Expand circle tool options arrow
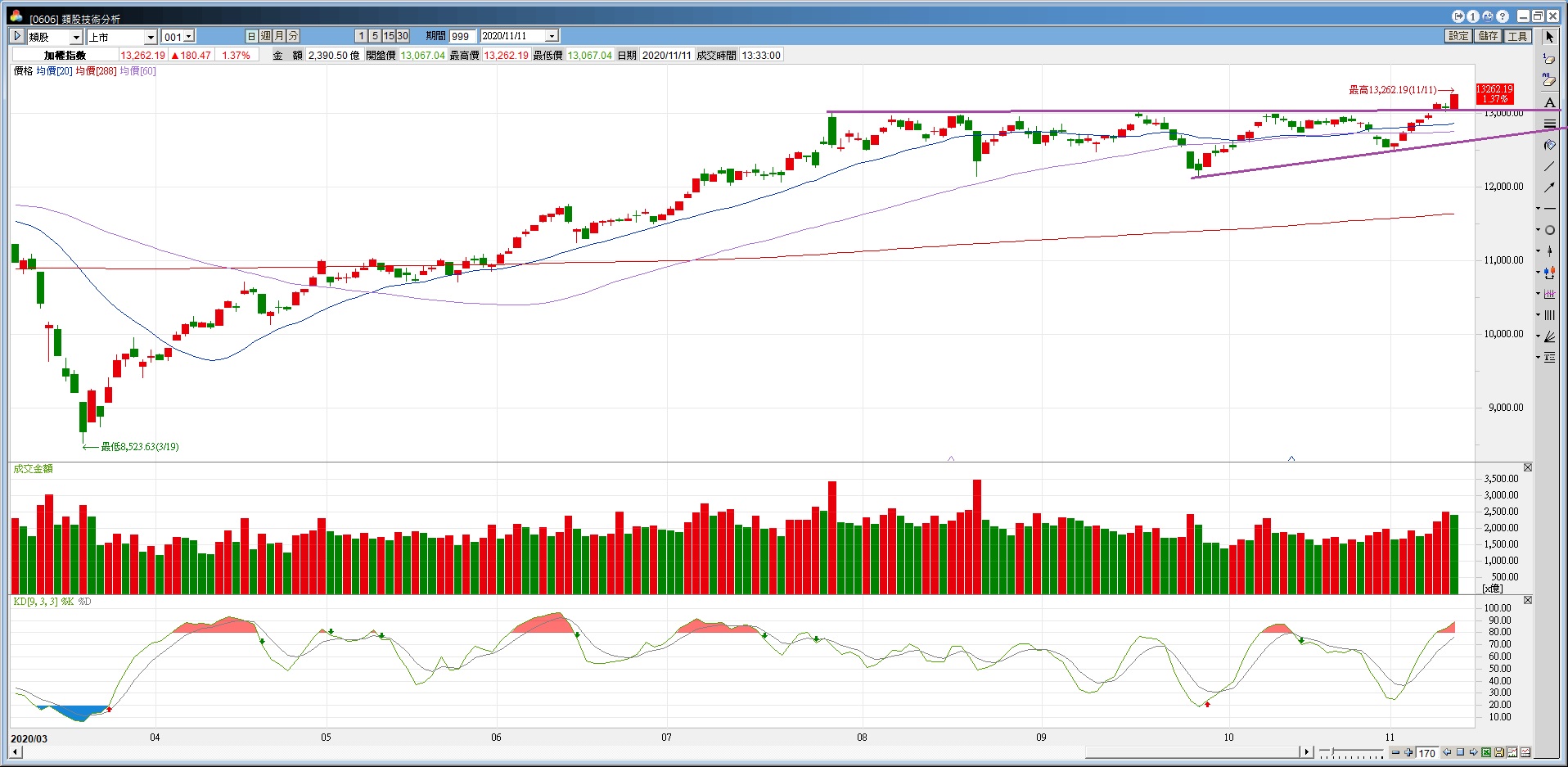 (x=1538, y=230)
